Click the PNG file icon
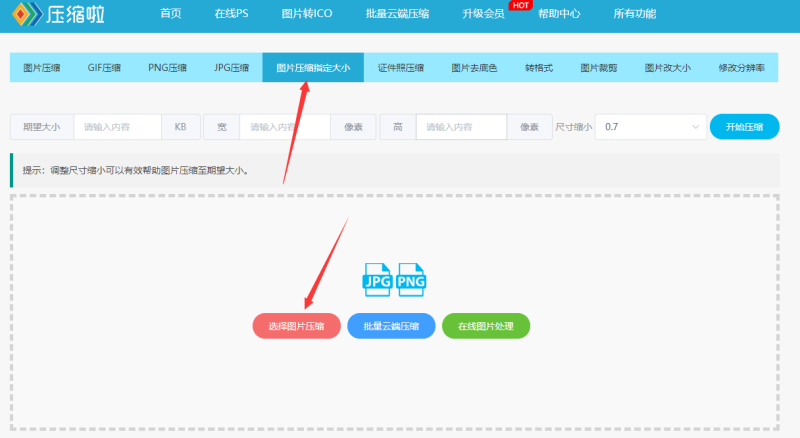Image resolution: width=800 pixels, height=438 pixels. click(411, 280)
